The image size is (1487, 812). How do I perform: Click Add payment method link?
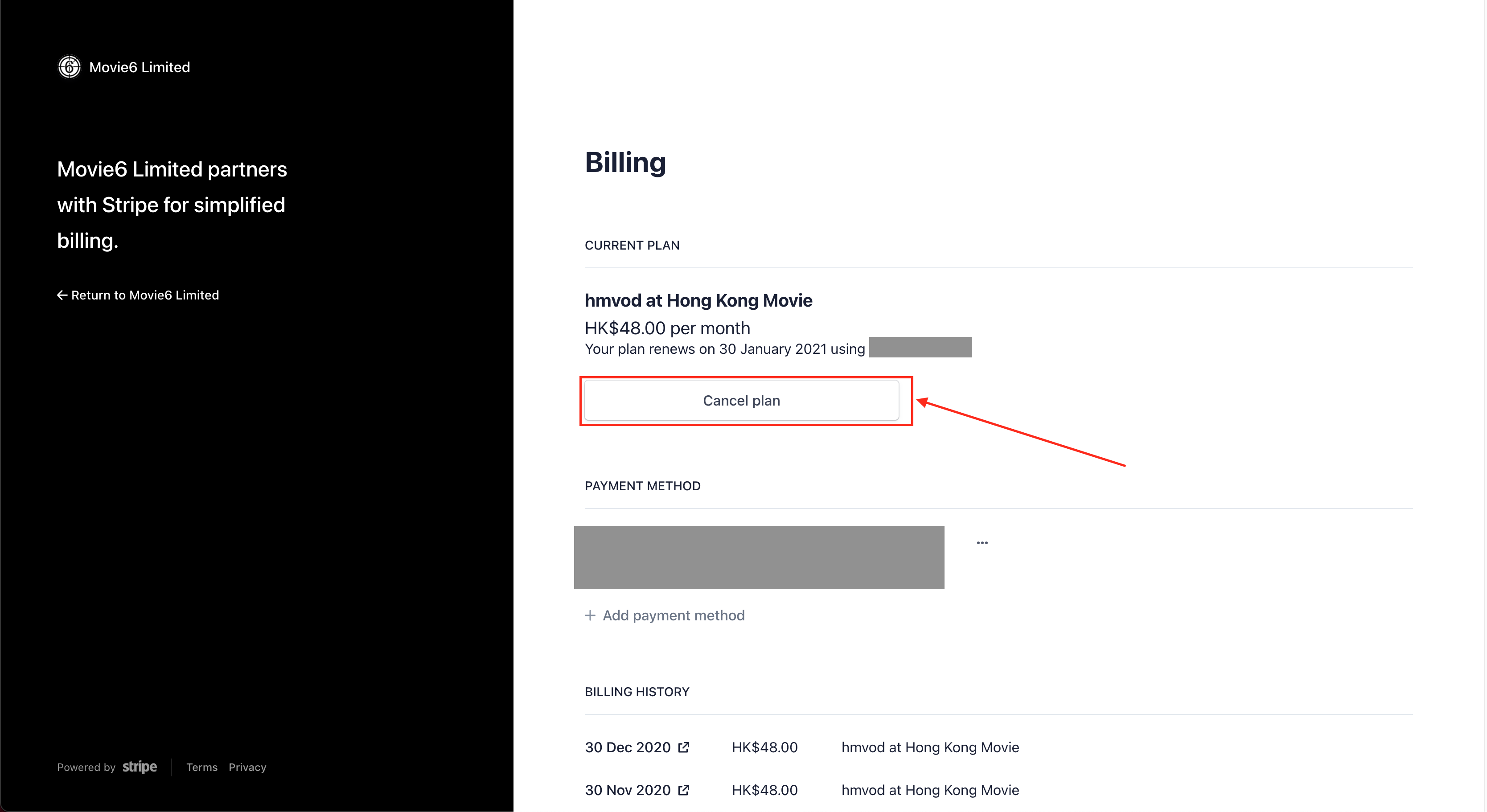[x=673, y=615]
